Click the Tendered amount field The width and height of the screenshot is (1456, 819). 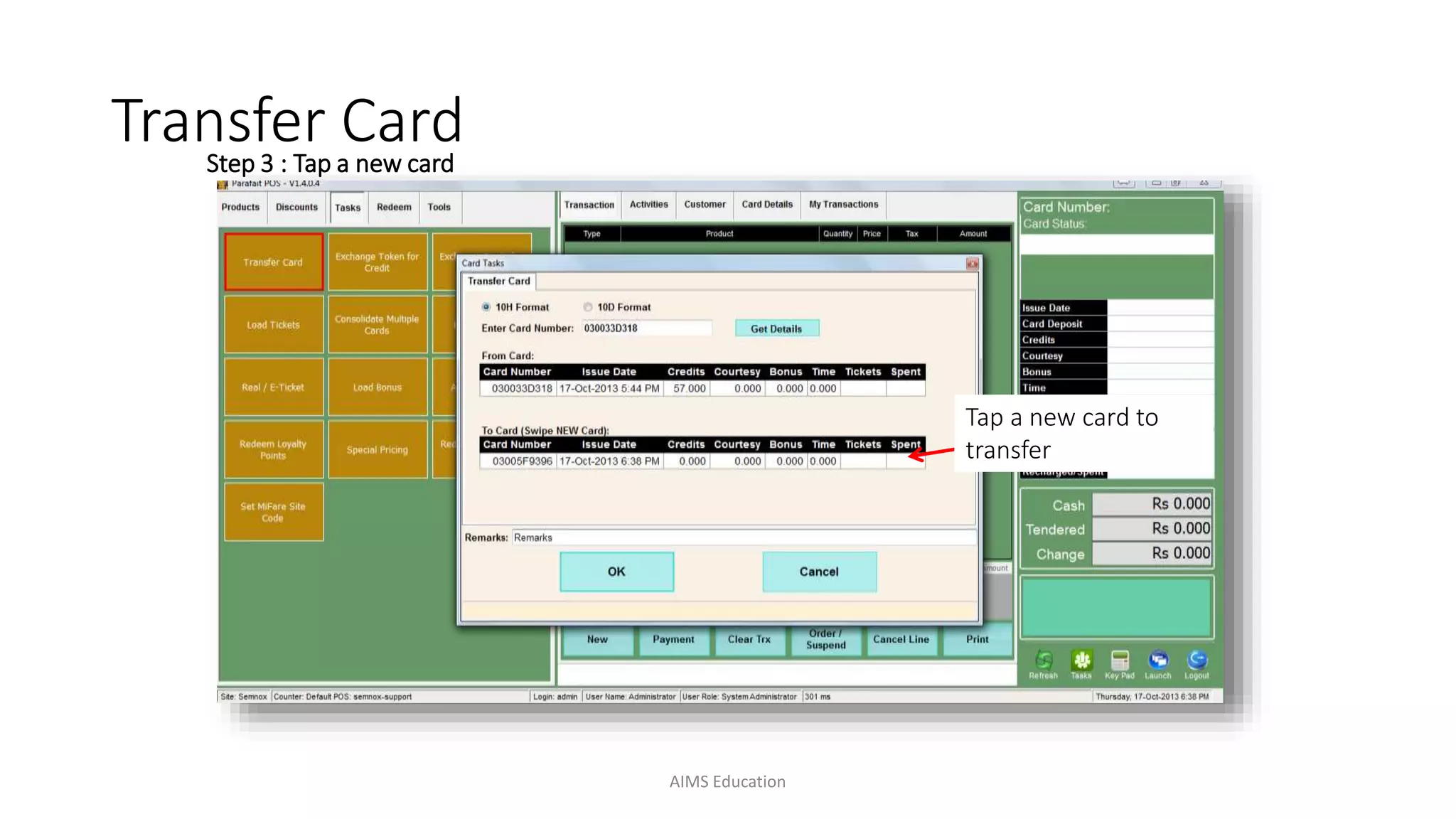1151,529
